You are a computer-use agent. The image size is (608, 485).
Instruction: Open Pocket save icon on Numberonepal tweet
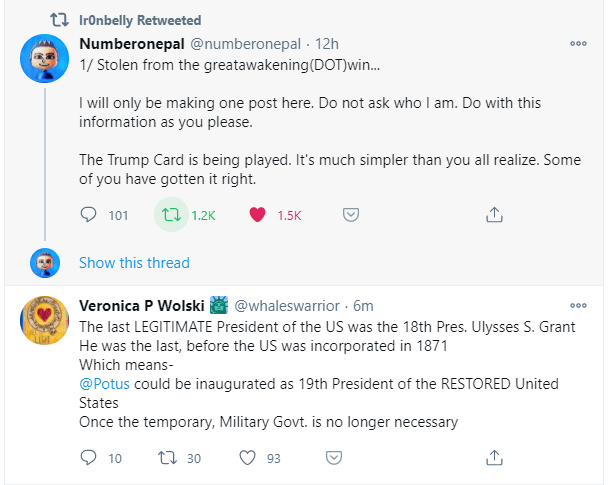(x=351, y=214)
